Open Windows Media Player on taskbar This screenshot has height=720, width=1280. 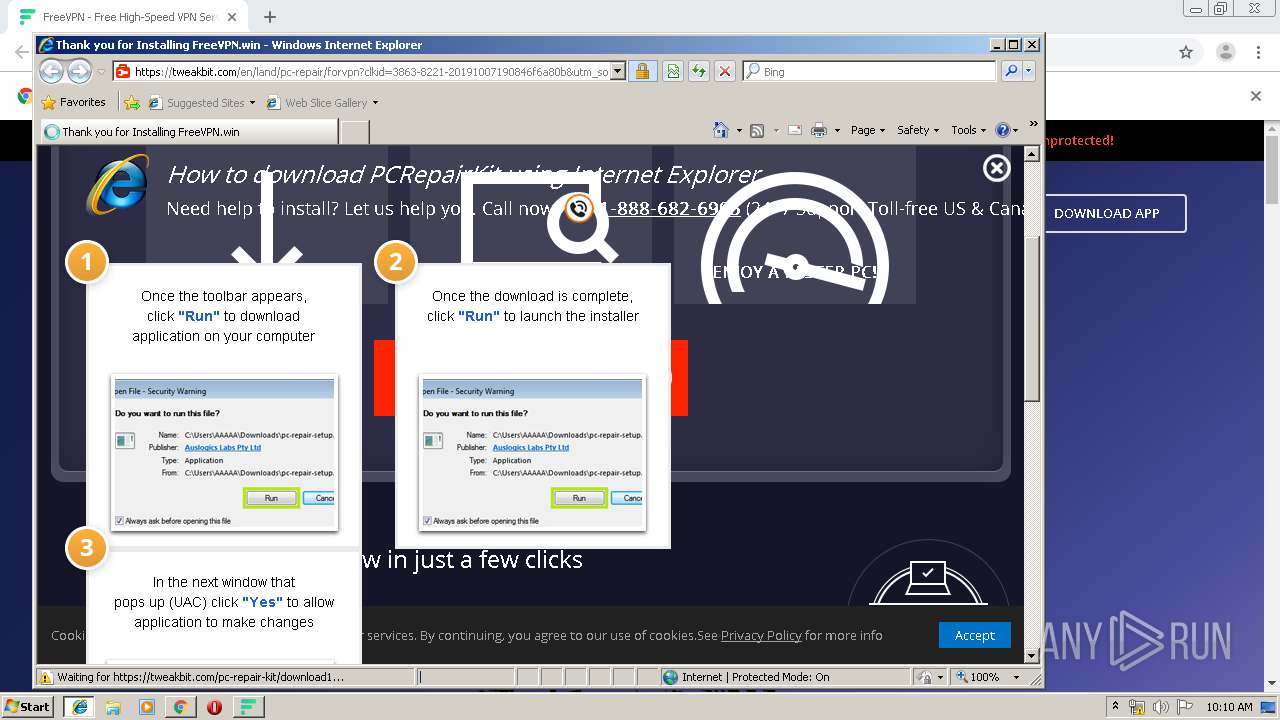coord(147,707)
